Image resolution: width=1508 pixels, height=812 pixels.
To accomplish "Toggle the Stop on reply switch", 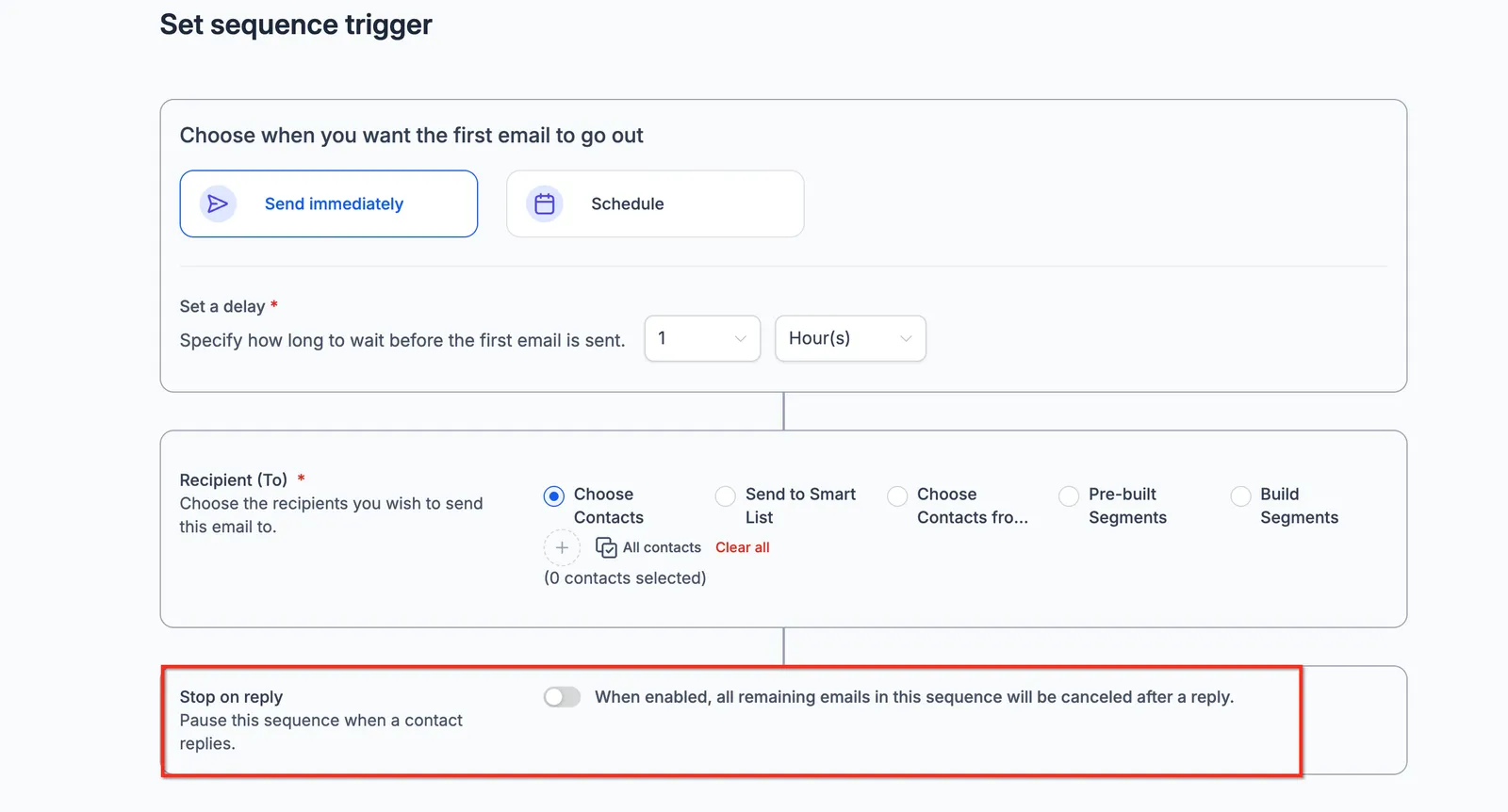I will pyautogui.click(x=563, y=697).
